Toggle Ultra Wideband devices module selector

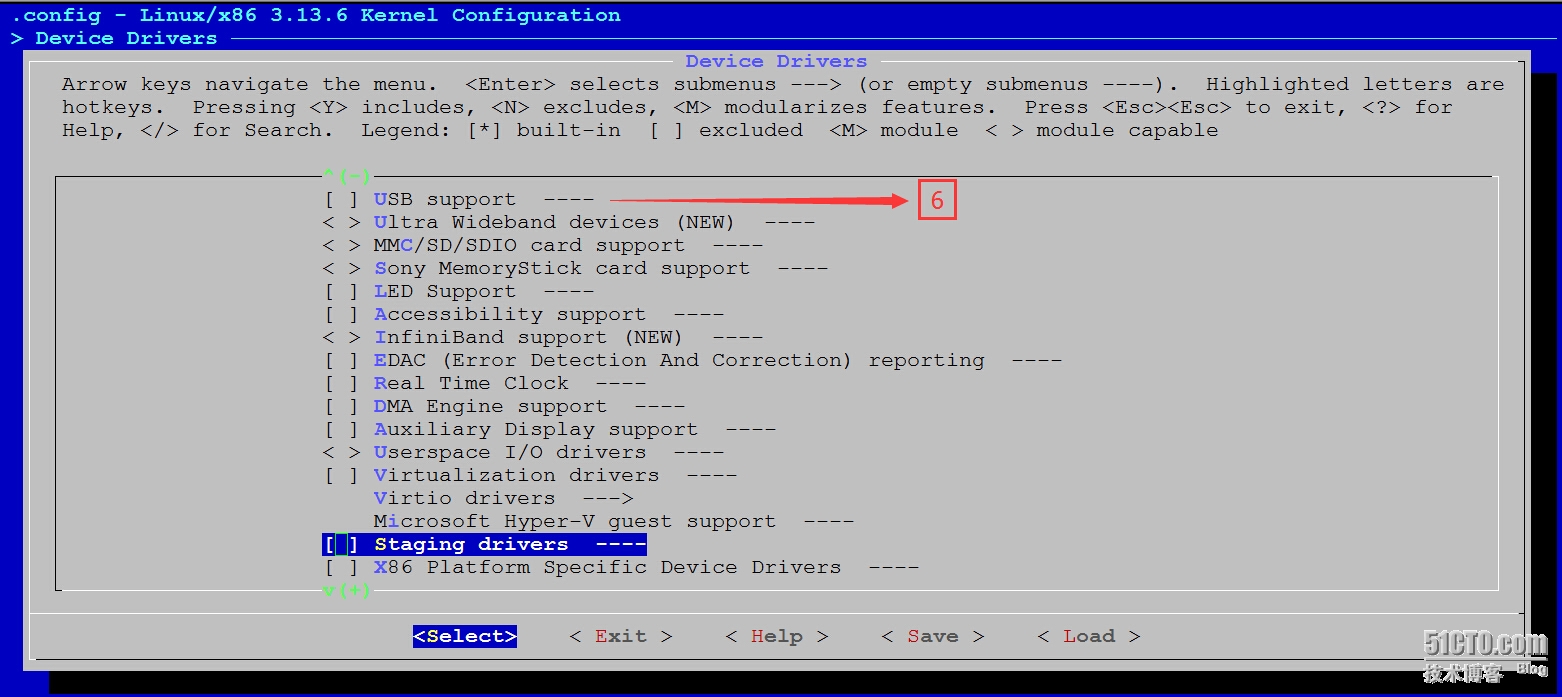pyautogui.click(x=341, y=222)
